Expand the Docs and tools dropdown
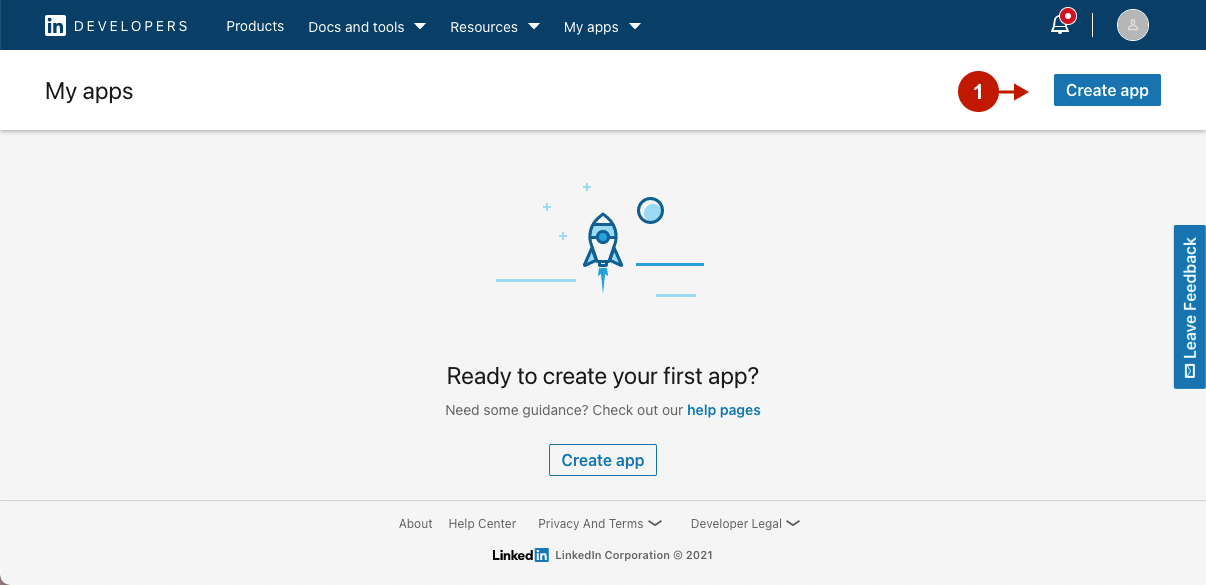This screenshot has width=1206, height=585. pyautogui.click(x=366, y=27)
